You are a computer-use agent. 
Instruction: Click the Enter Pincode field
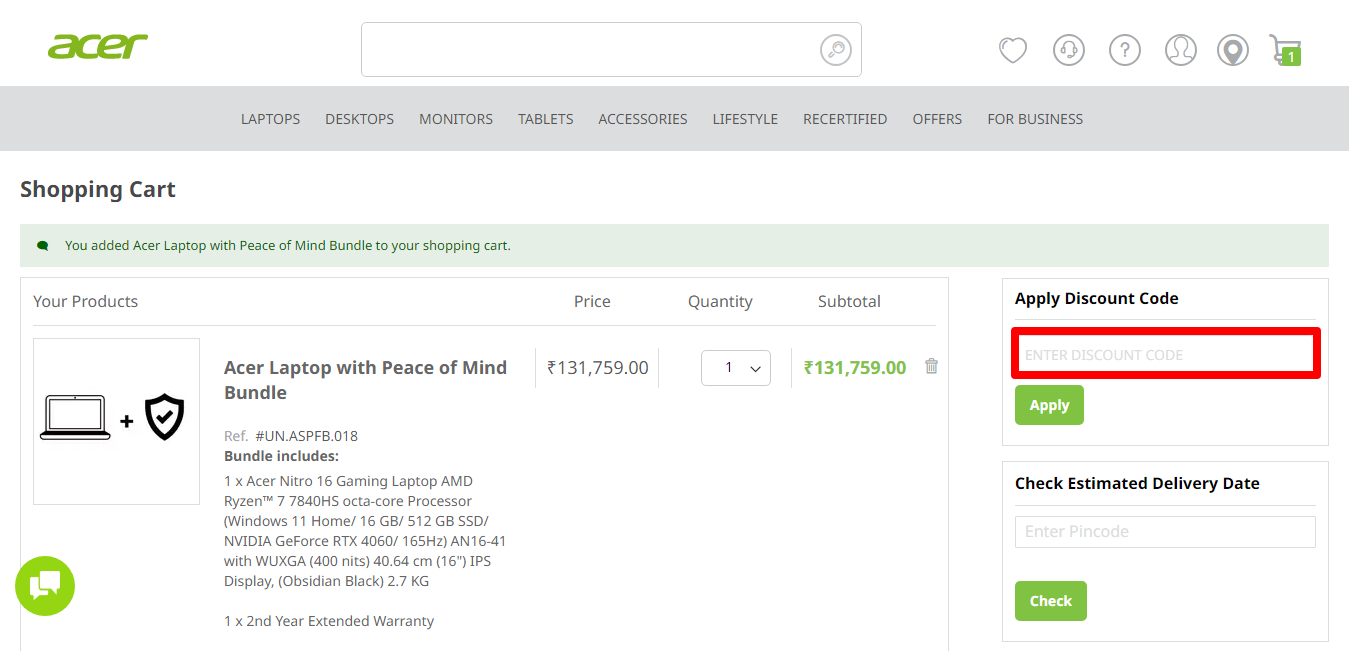pyautogui.click(x=1164, y=531)
